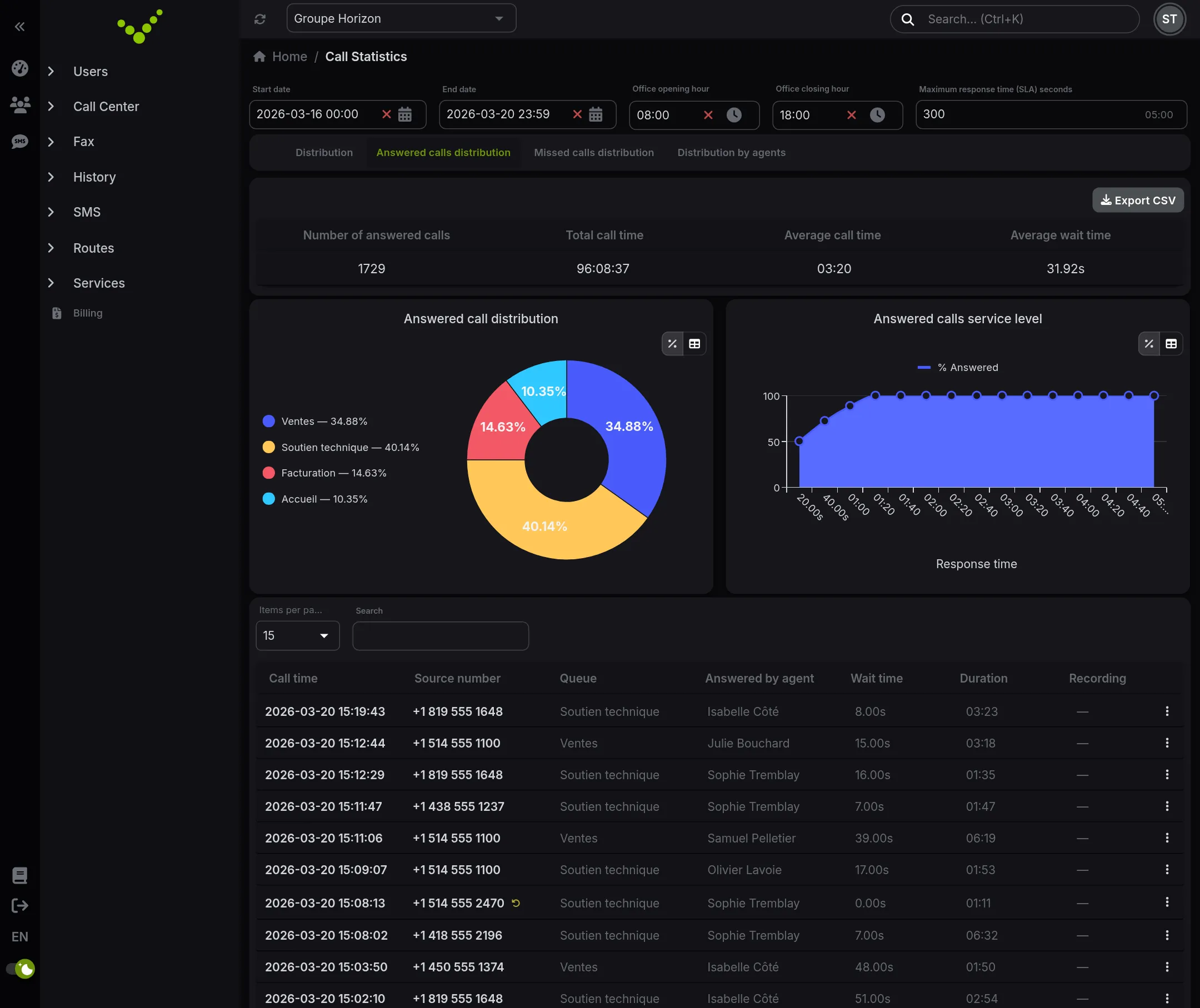
Task: Toggle Facturation series in pie legend
Action: pos(324,473)
